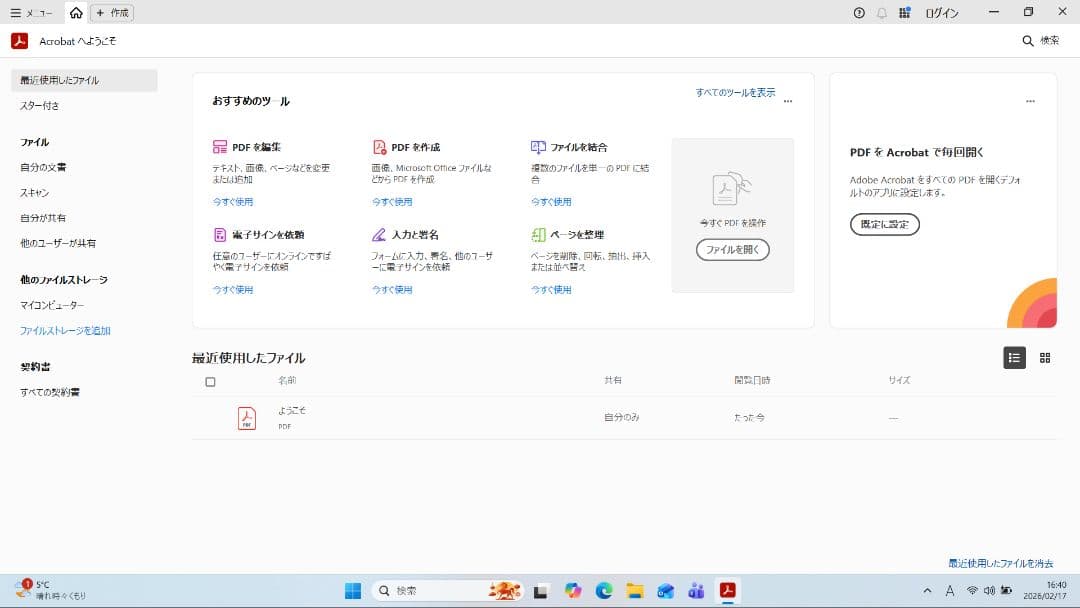Open the notifications bell icon

point(882,13)
